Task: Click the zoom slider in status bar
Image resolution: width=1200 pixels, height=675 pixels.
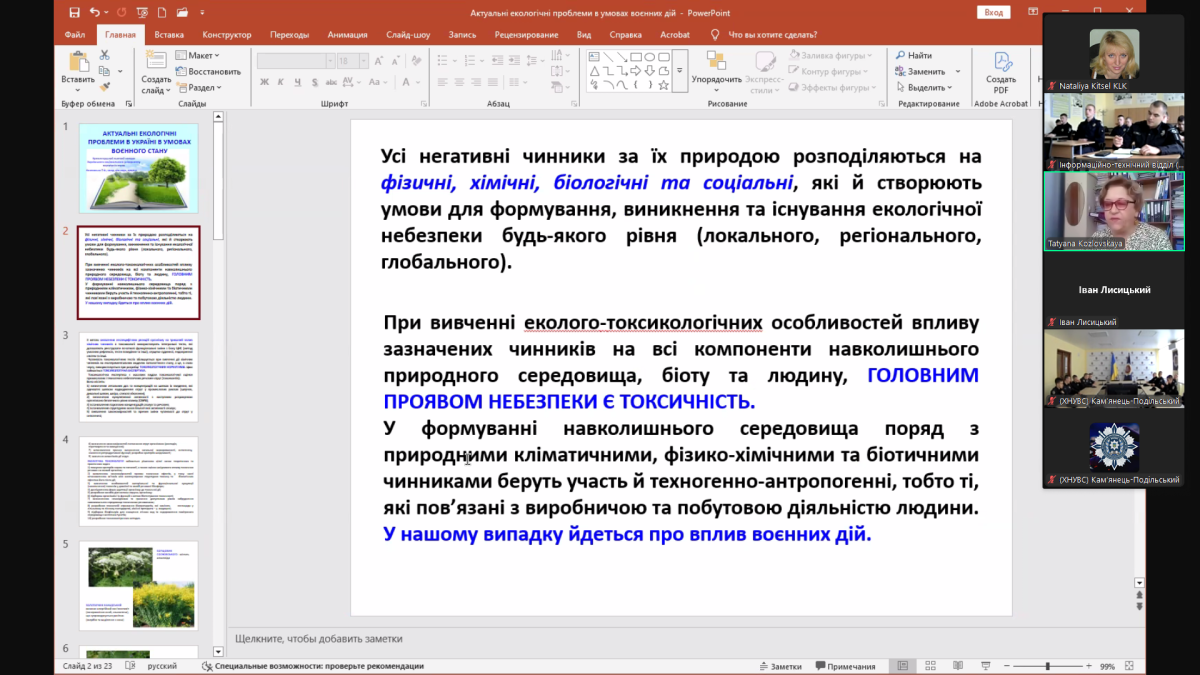Action: [1047, 666]
